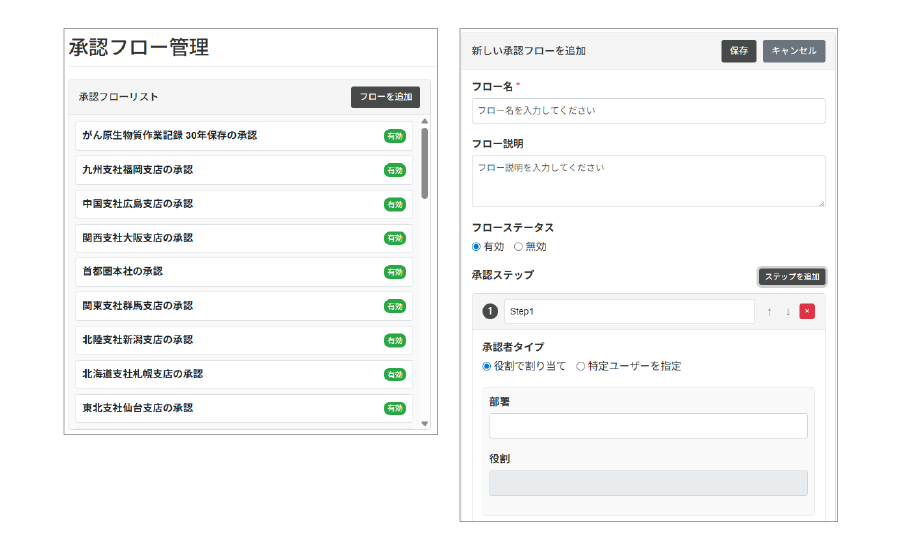The width and height of the screenshot is (900, 550).
Task: Choose 役割で割り当て approver type
Action: (488, 366)
